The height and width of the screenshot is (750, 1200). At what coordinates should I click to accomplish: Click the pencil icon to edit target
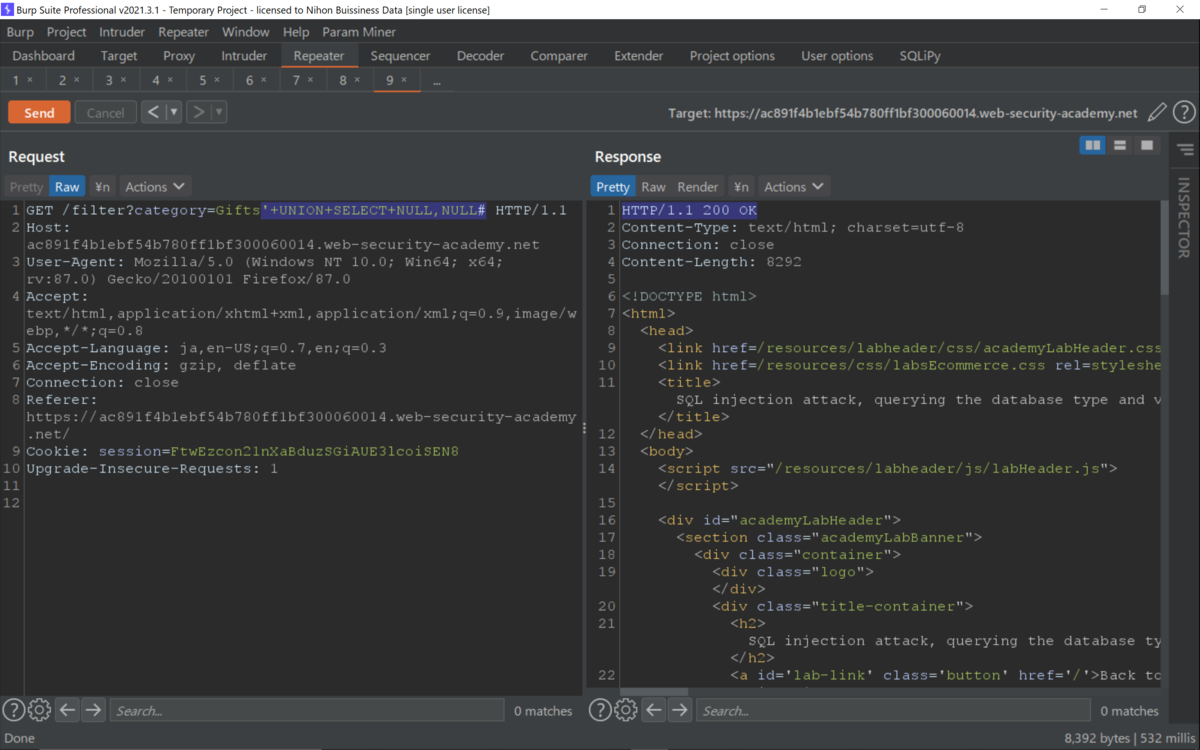click(1157, 113)
